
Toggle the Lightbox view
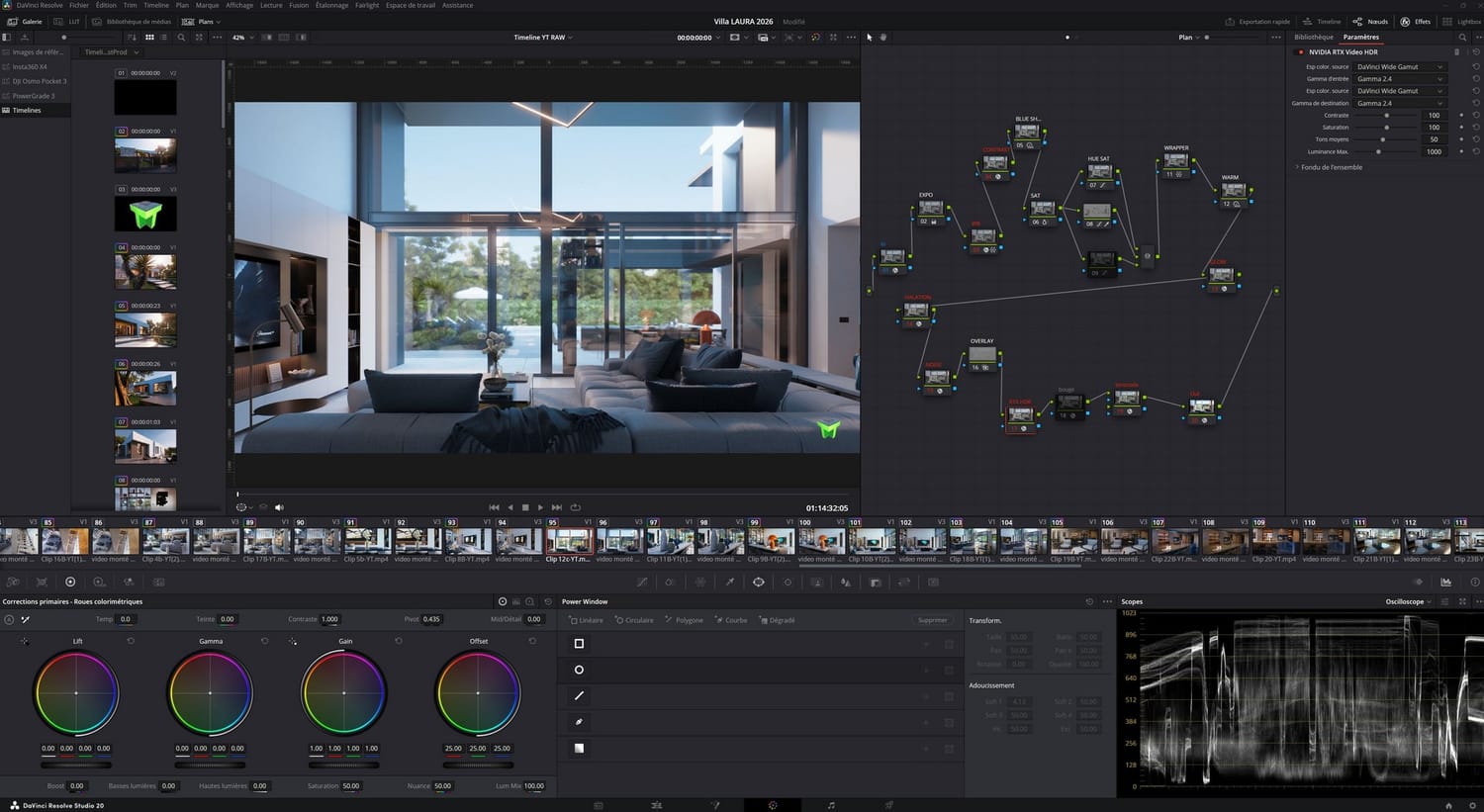1461,22
